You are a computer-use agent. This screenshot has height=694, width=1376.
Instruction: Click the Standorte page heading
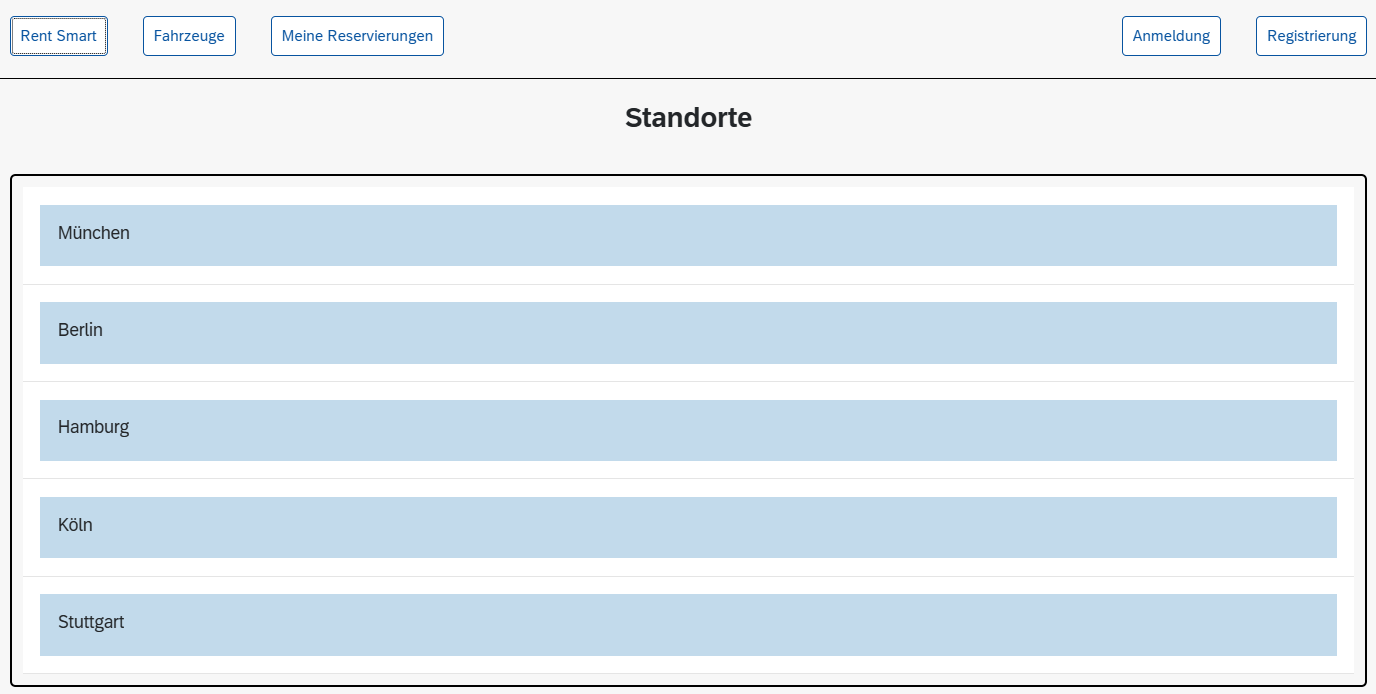point(688,118)
